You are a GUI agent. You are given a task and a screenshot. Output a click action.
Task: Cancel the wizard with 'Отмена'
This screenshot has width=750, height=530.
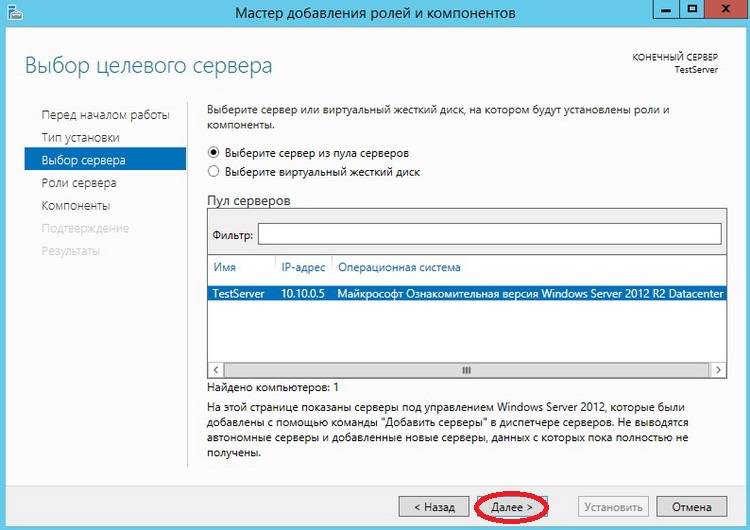692,507
